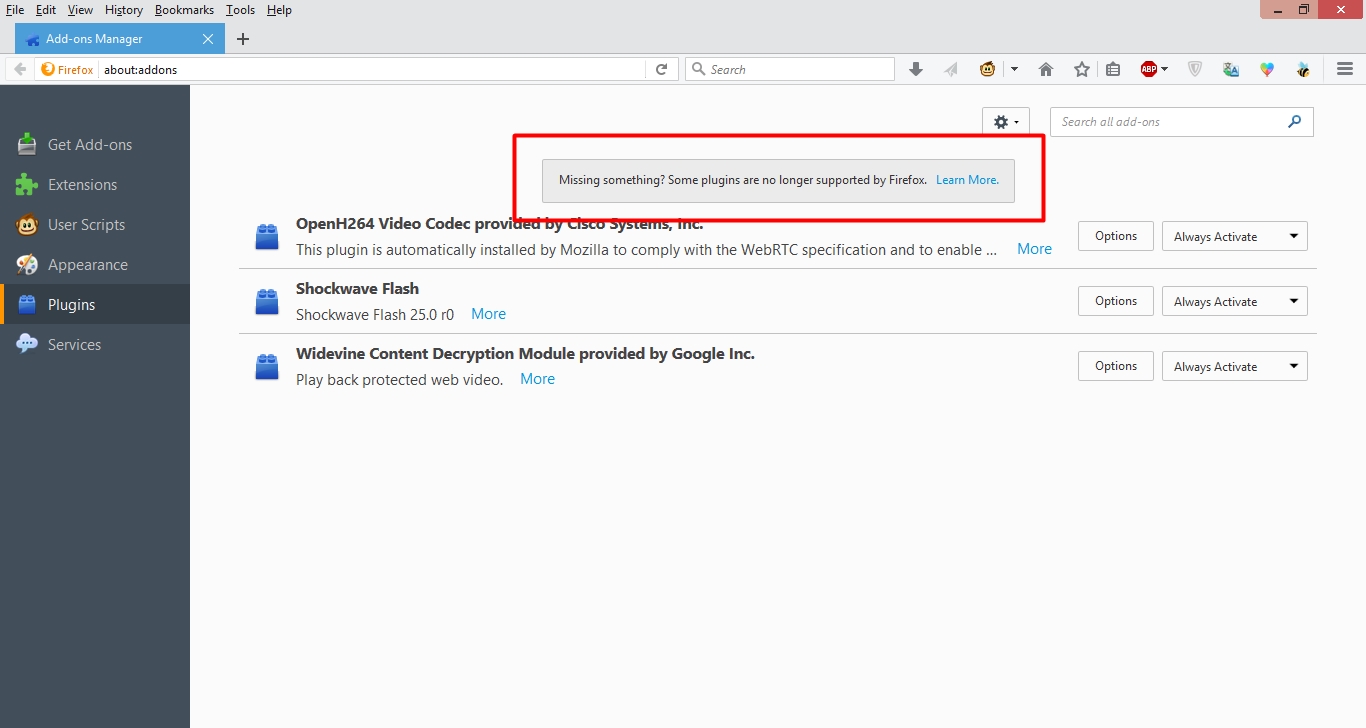Switch to User Scripts category

point(86,225)
